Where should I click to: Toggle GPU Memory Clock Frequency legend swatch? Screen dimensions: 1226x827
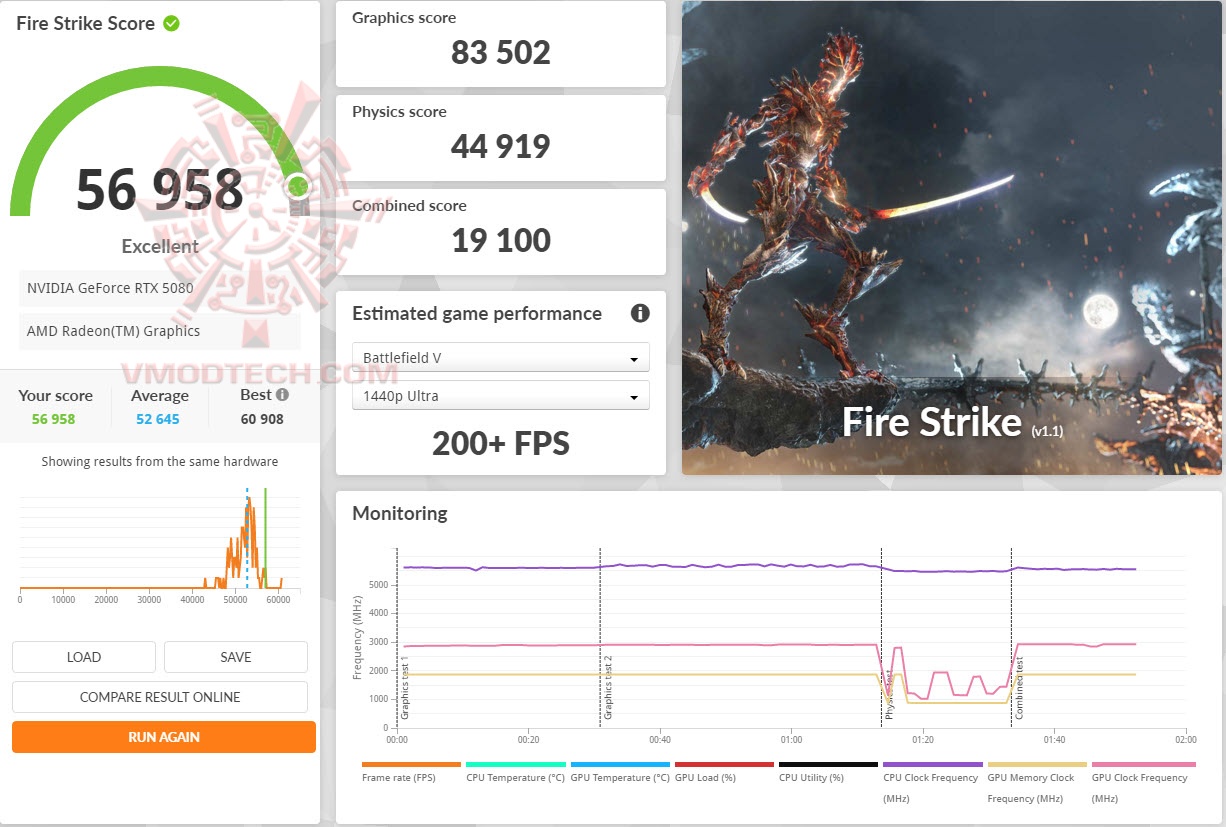tap(1036, 764)
